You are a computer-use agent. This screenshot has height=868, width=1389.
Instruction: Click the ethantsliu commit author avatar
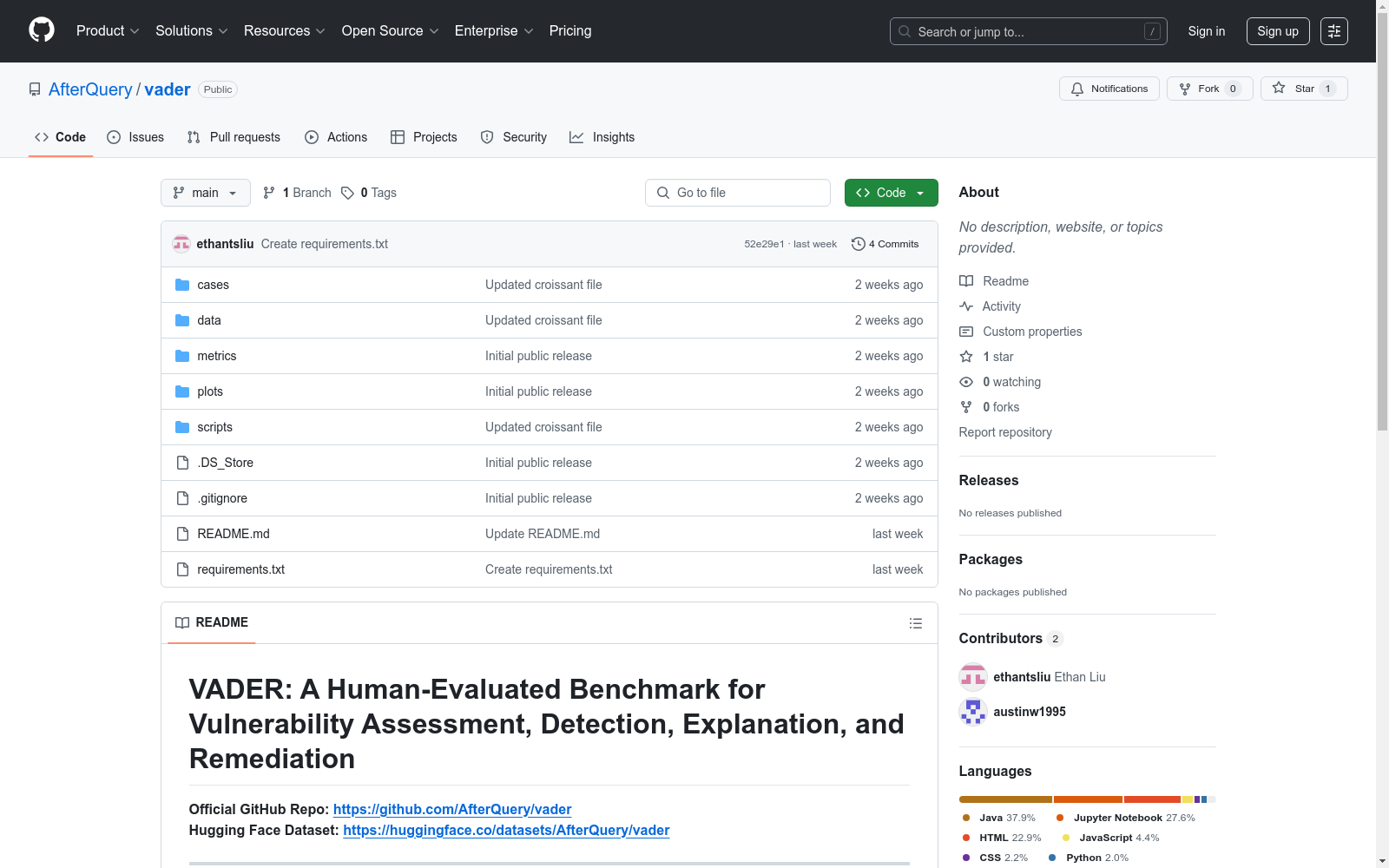(x=181, y=244)
